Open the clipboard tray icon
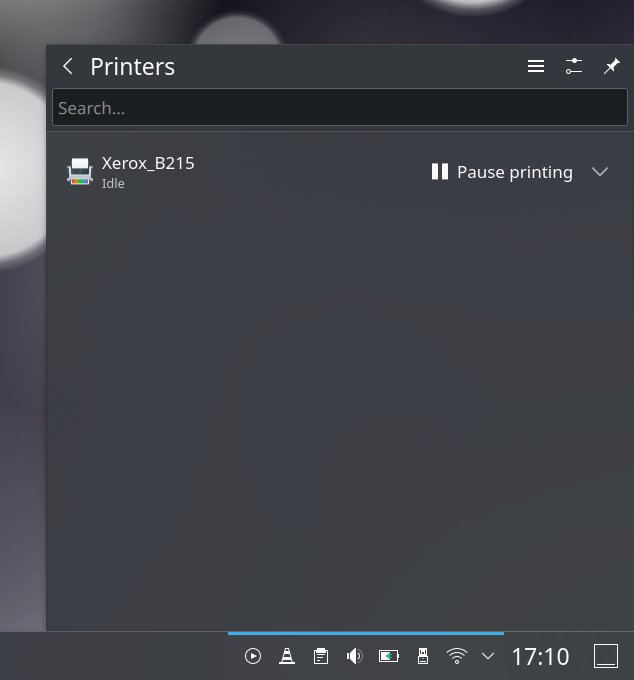The height and width of the screenshot is (680, 634). click(x=321, y=656)
